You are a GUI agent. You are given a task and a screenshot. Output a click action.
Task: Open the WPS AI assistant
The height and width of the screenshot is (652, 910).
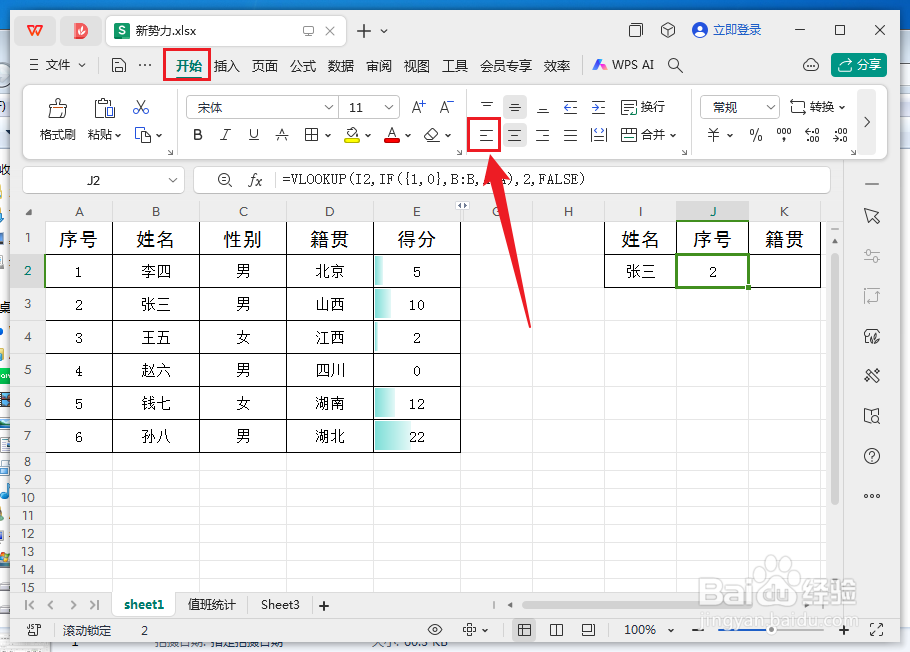pos(622,64)
